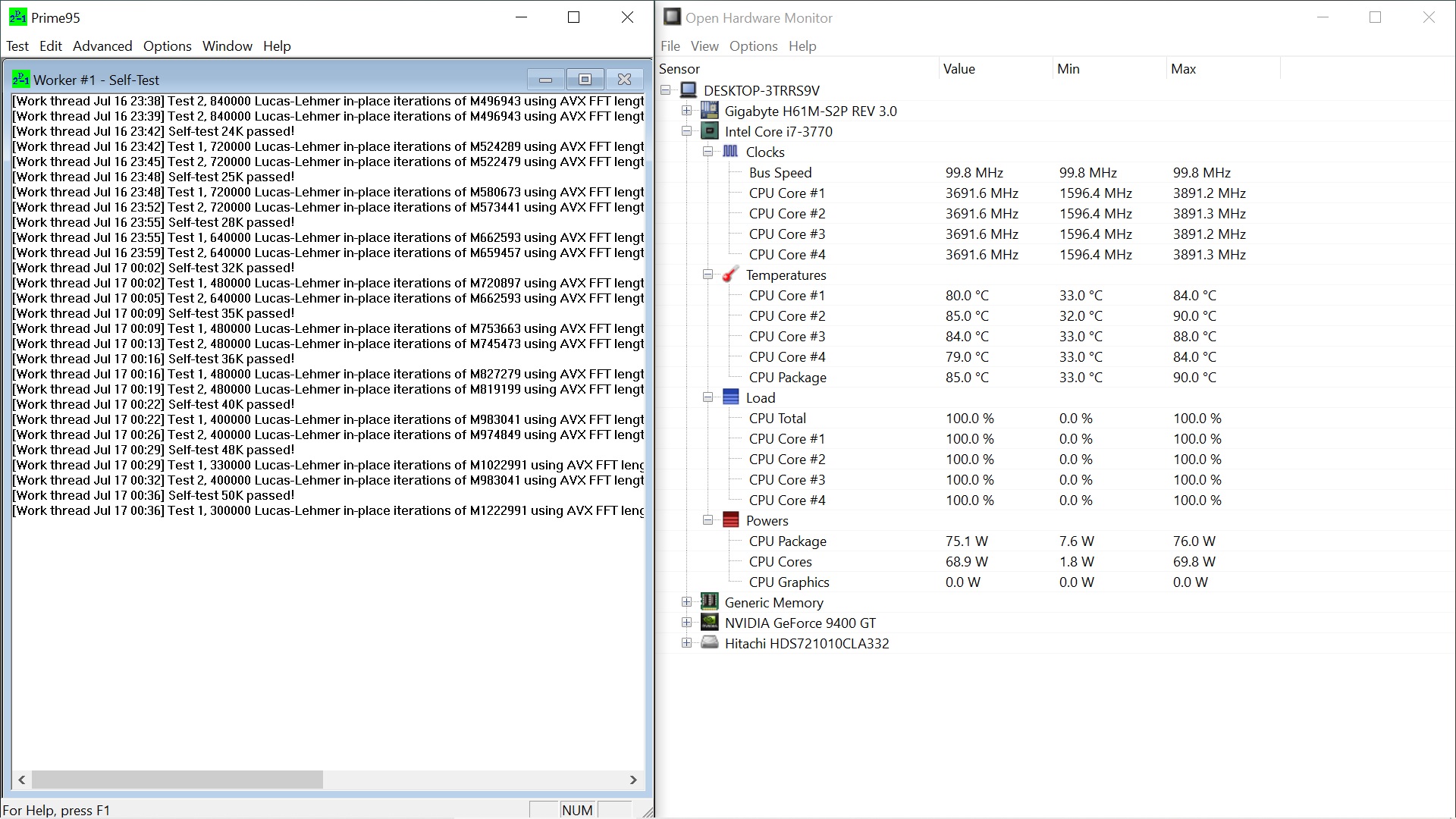The image size is (1456, 819).
Task: Open Help menu in Open Hardware Monitor
Action: 802,46
